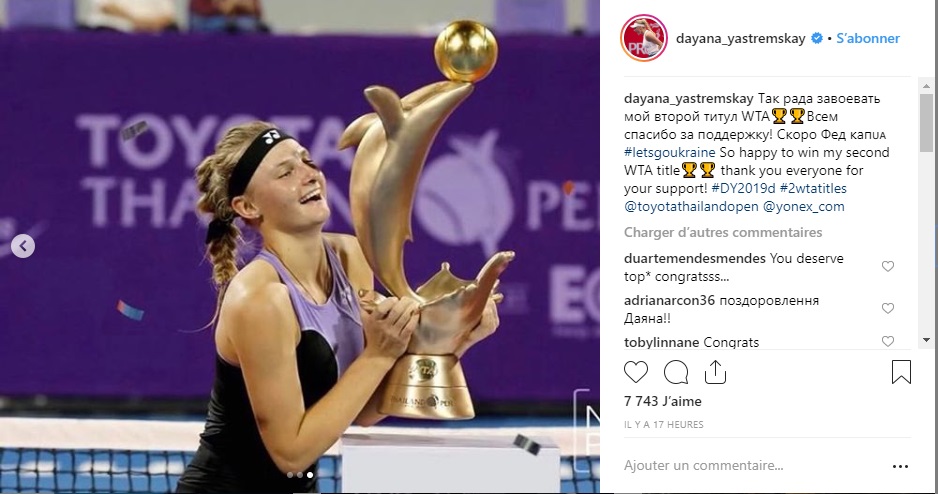Screen dimensions: 938x494
Task: Share post via the upload arrow icon
Action: click(x=715, y=371)
